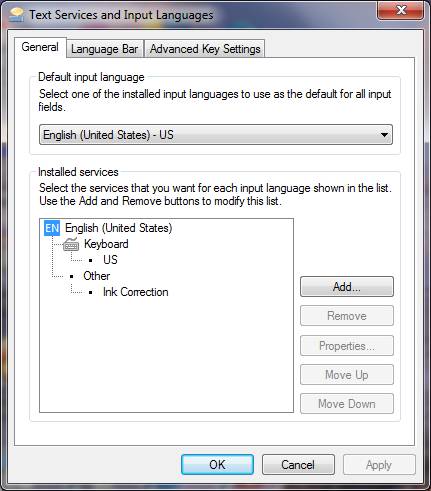This screenshot has width=431, height=491.
Task: Switch to the Language Bar tab
Action: [x=105, y=49]
